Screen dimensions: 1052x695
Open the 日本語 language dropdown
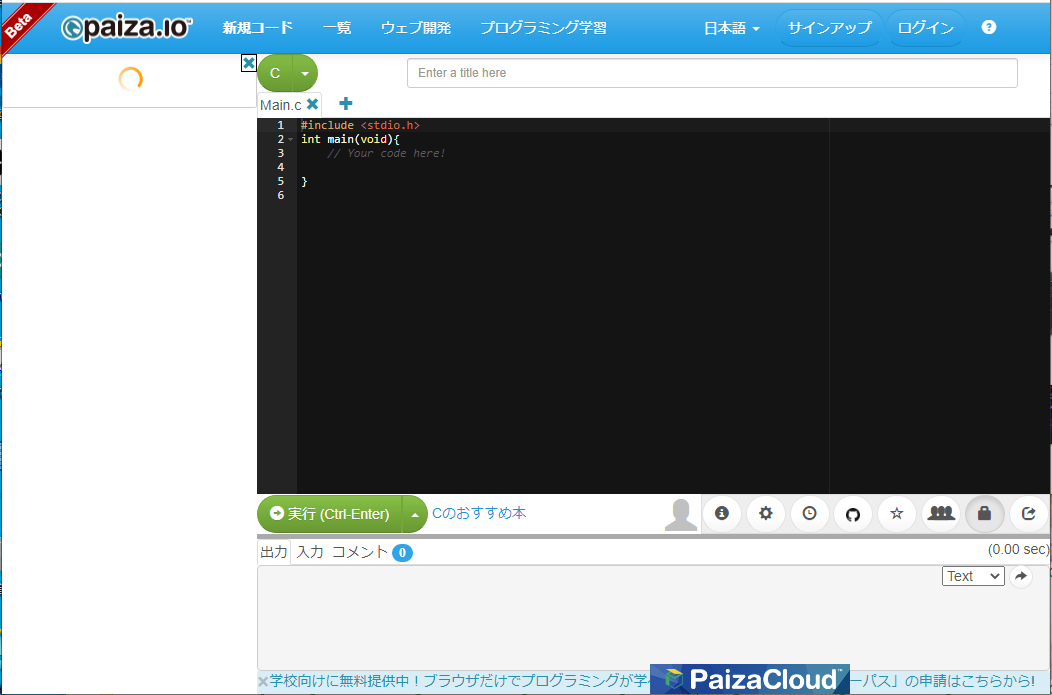click(x=731, y=28)
